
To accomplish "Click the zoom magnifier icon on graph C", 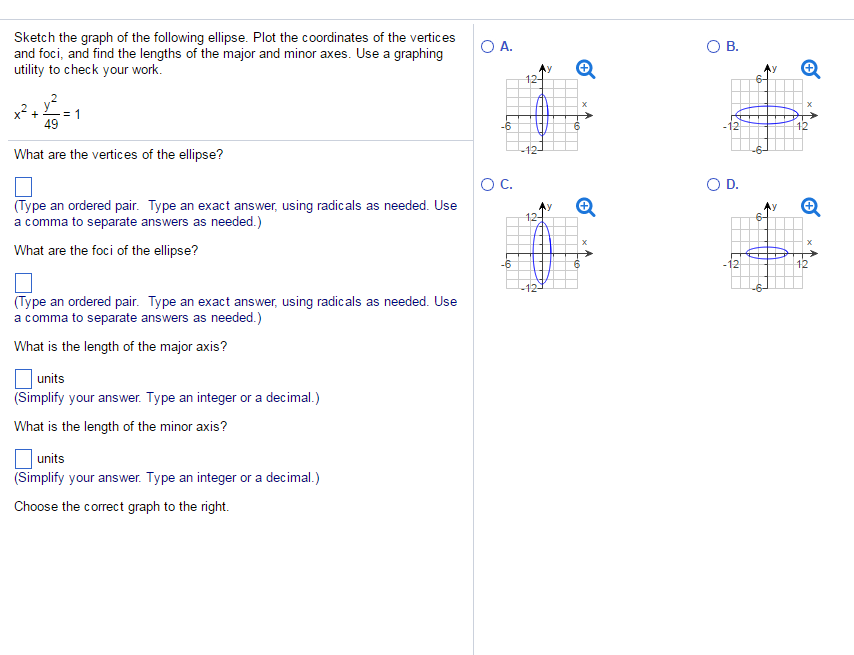I will coord(585,207).
